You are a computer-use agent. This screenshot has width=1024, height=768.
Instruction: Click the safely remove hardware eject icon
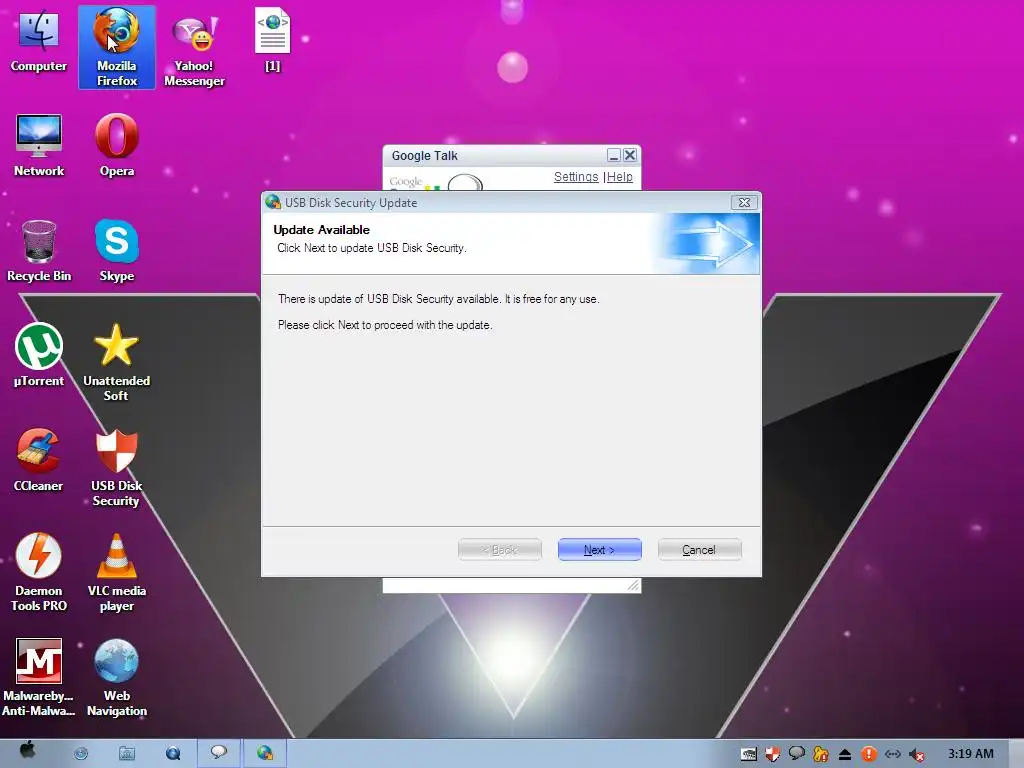[x=844, y=754]
